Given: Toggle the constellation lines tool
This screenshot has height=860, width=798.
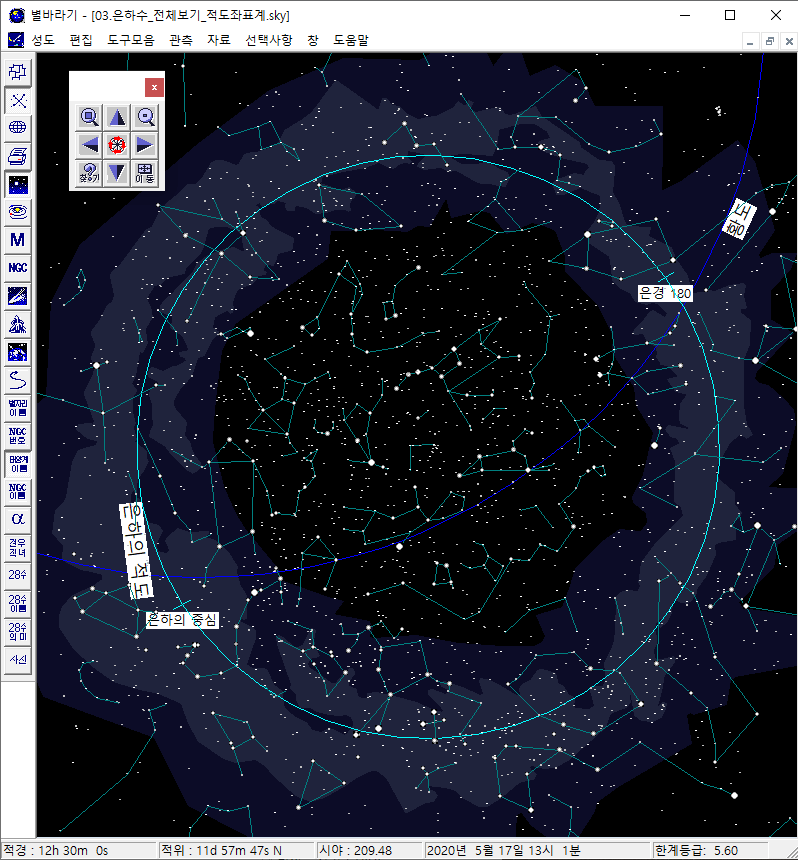Looking at the screenshot, I should pos(18,100).
